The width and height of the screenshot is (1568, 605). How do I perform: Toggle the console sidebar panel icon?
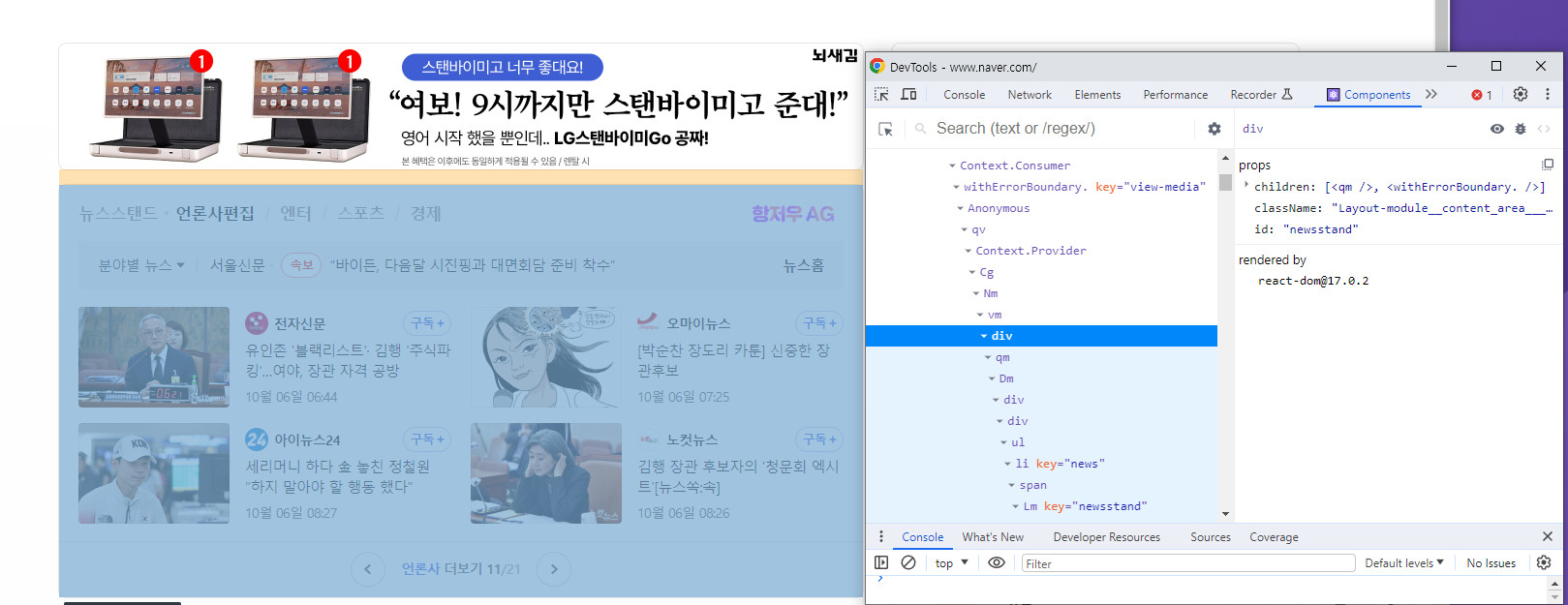point(881,562)
